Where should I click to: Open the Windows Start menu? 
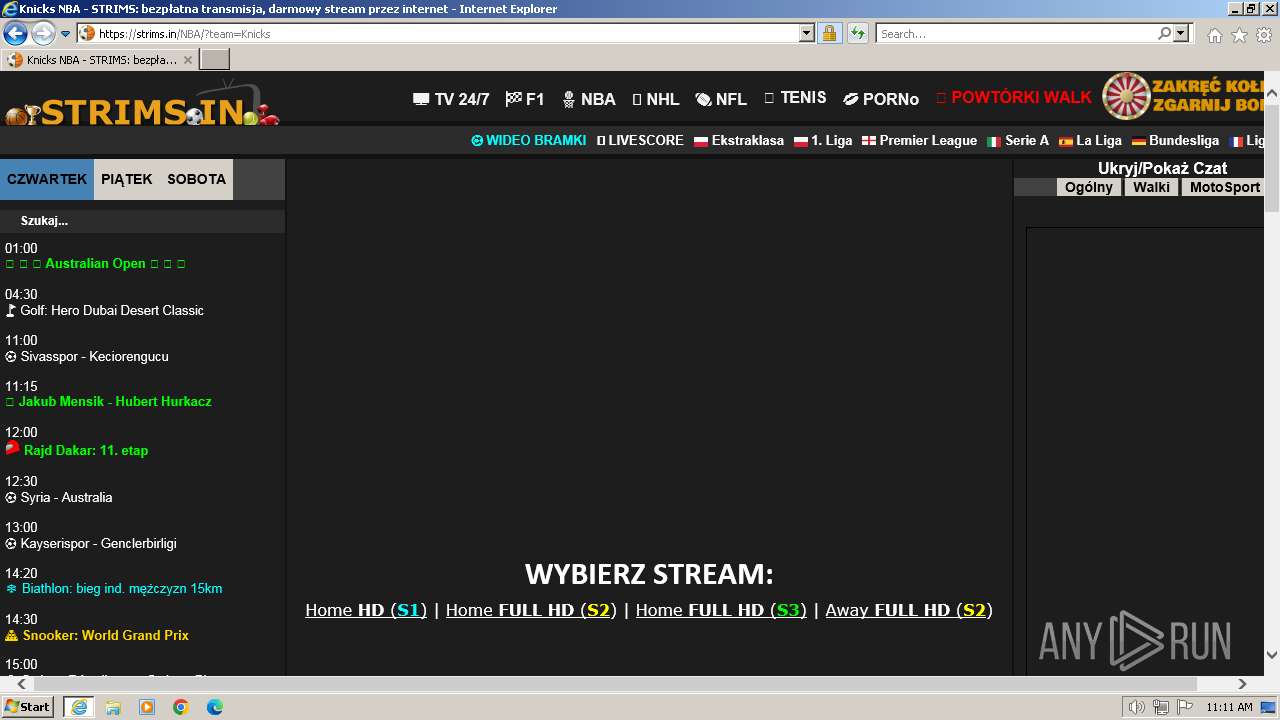coord(27,706)
